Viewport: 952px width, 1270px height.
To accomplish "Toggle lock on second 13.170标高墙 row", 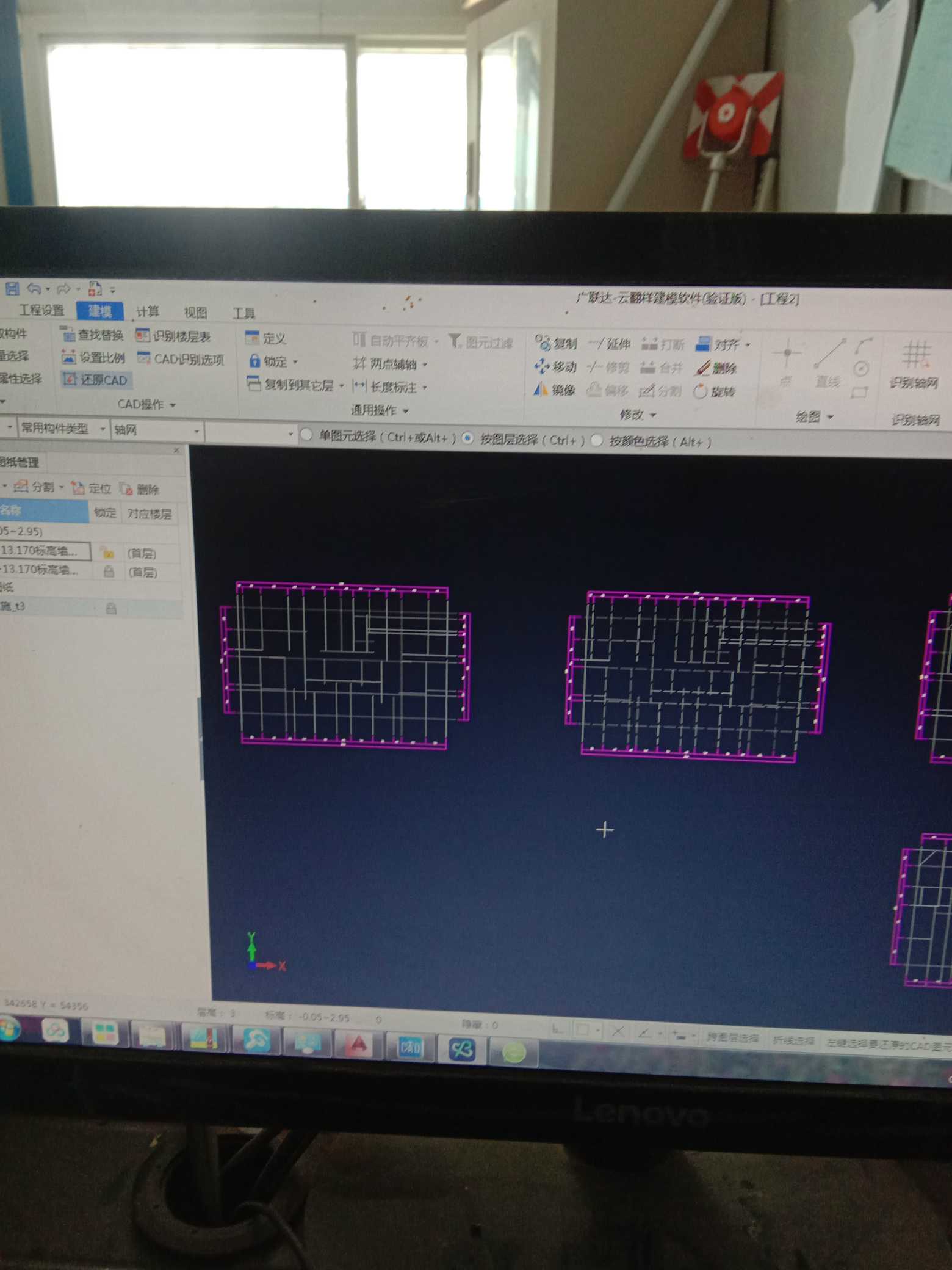I will 109,571.
